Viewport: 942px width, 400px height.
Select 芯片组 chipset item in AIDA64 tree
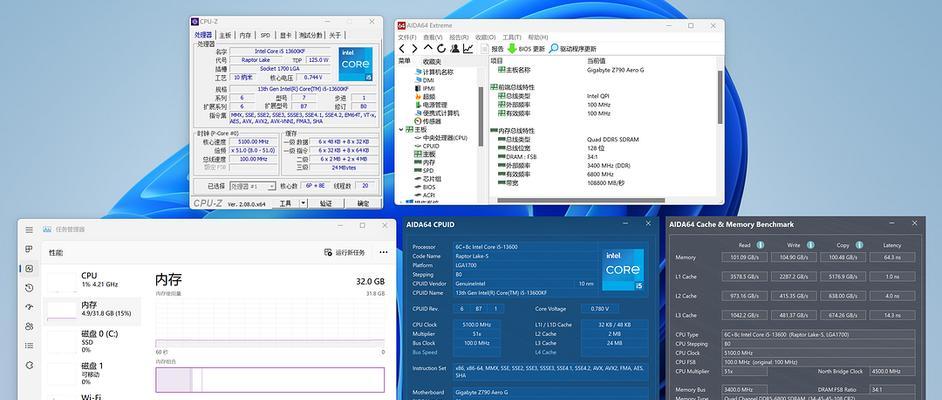point(428,179)
